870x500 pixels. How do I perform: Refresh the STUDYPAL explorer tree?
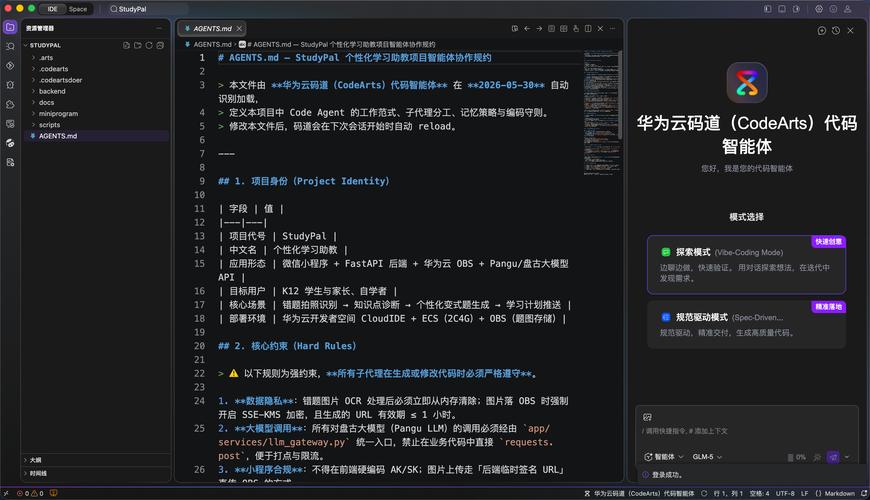coord(149,46)
